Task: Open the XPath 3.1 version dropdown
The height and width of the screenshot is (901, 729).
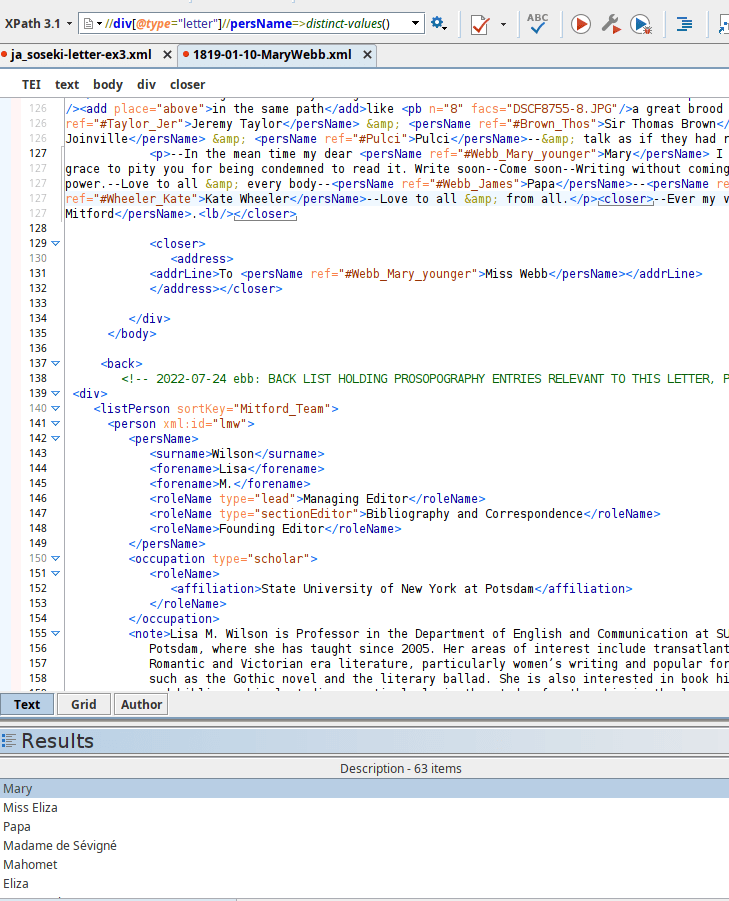Action: tap(38, 24)
